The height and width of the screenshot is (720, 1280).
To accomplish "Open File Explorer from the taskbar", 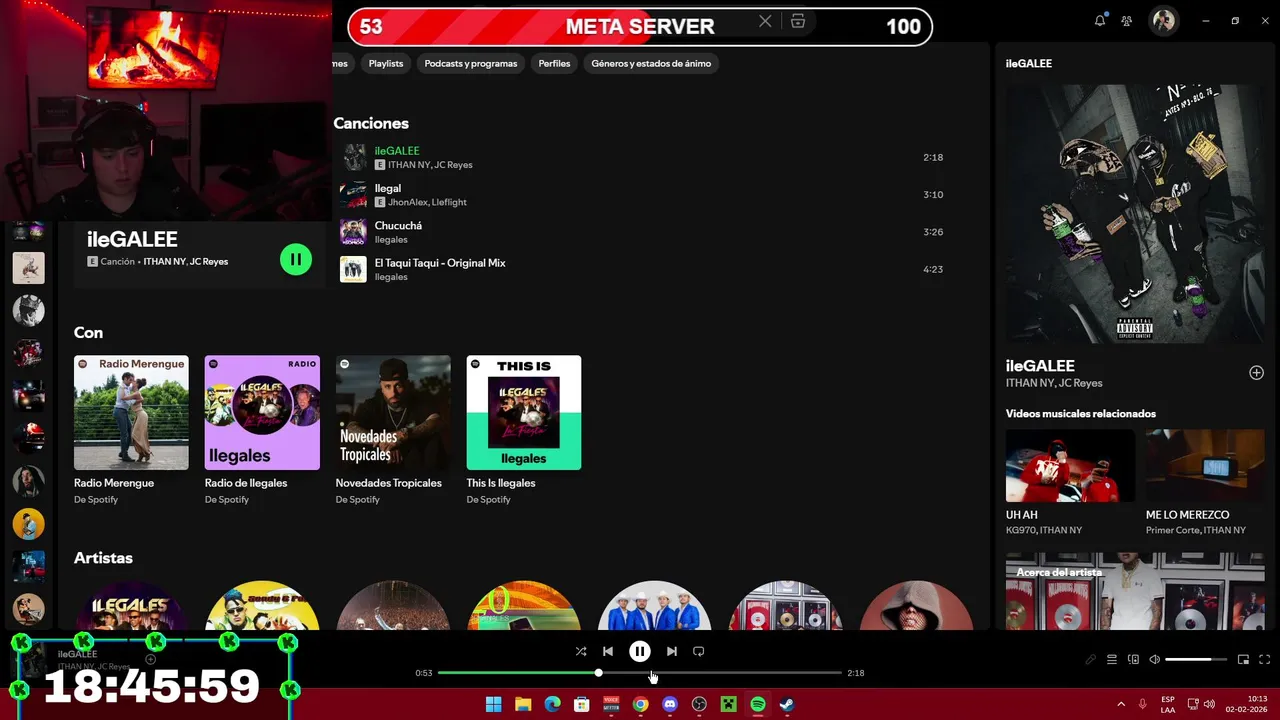I will (x=523, y=704).
